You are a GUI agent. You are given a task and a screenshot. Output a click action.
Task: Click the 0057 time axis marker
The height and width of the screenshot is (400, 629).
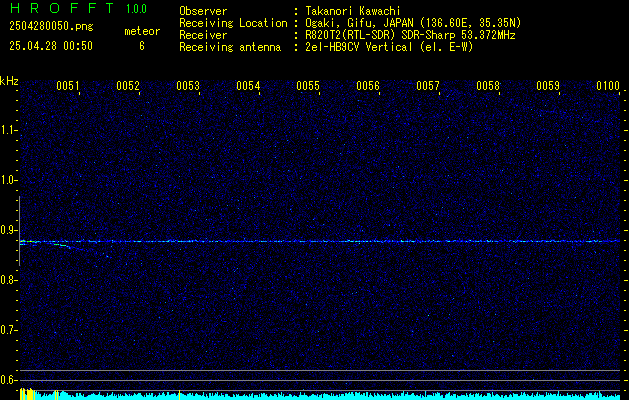coord(428,86)
